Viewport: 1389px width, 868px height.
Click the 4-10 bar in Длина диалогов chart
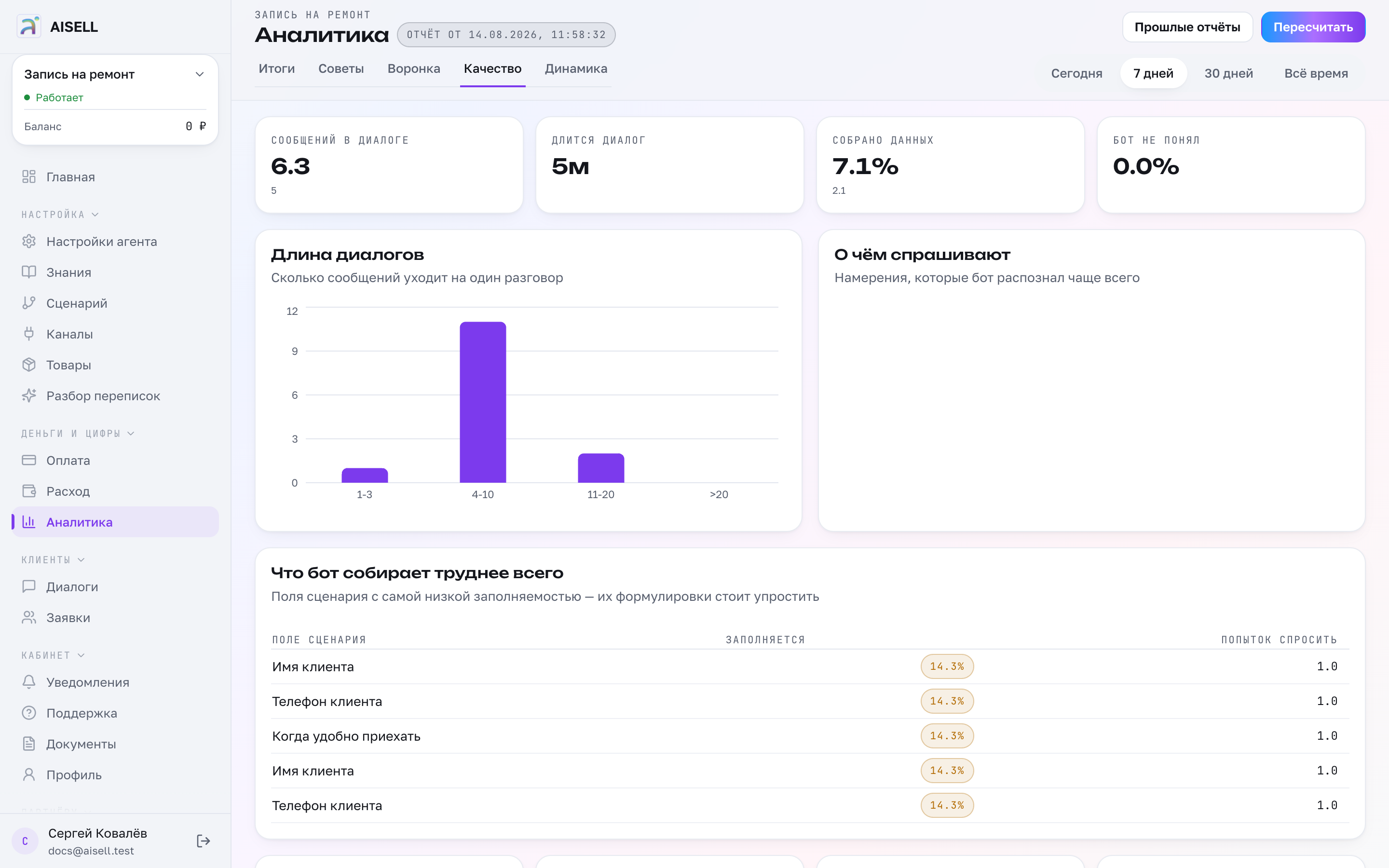(x=483, y=402)
